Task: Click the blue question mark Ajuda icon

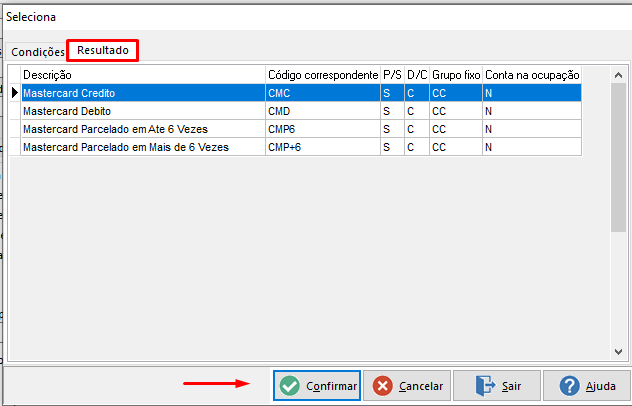Action: [x=569, y=386]
